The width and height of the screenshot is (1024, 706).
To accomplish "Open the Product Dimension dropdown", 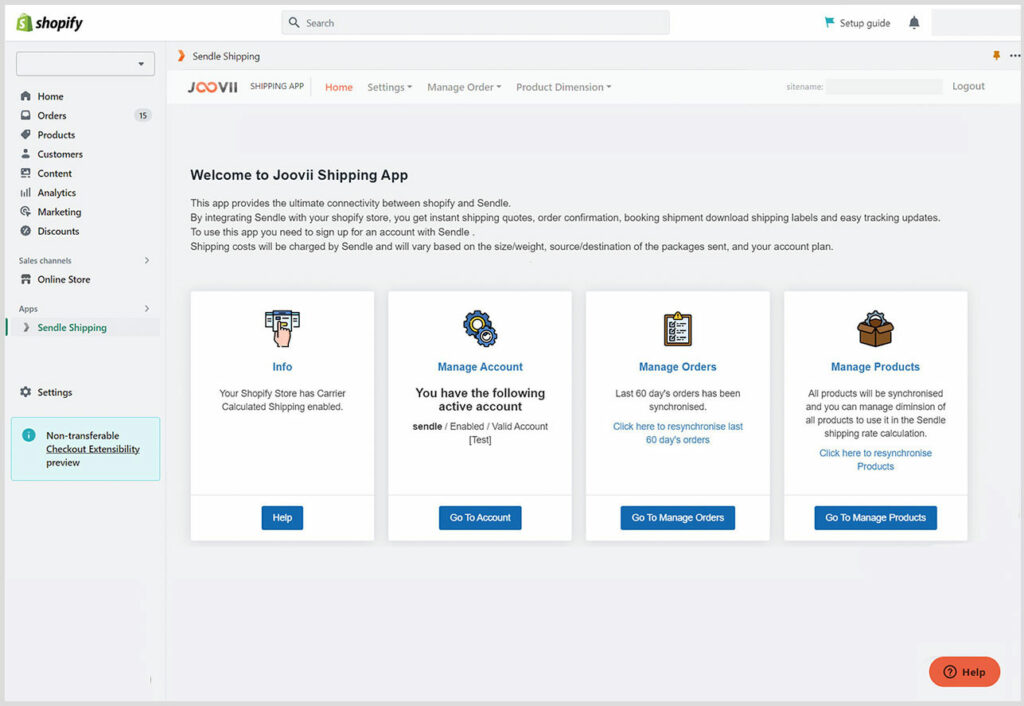I will [x=564, y=87].
